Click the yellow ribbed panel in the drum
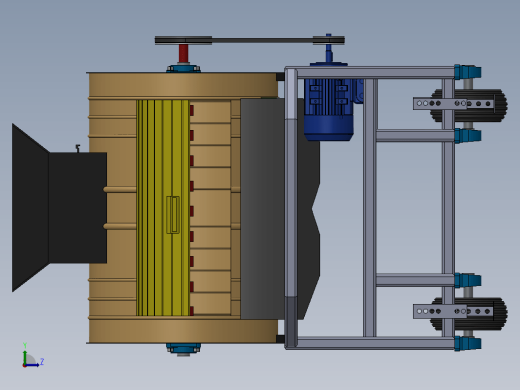This screenshot has height=390, width=520. [x=163, y=208]
